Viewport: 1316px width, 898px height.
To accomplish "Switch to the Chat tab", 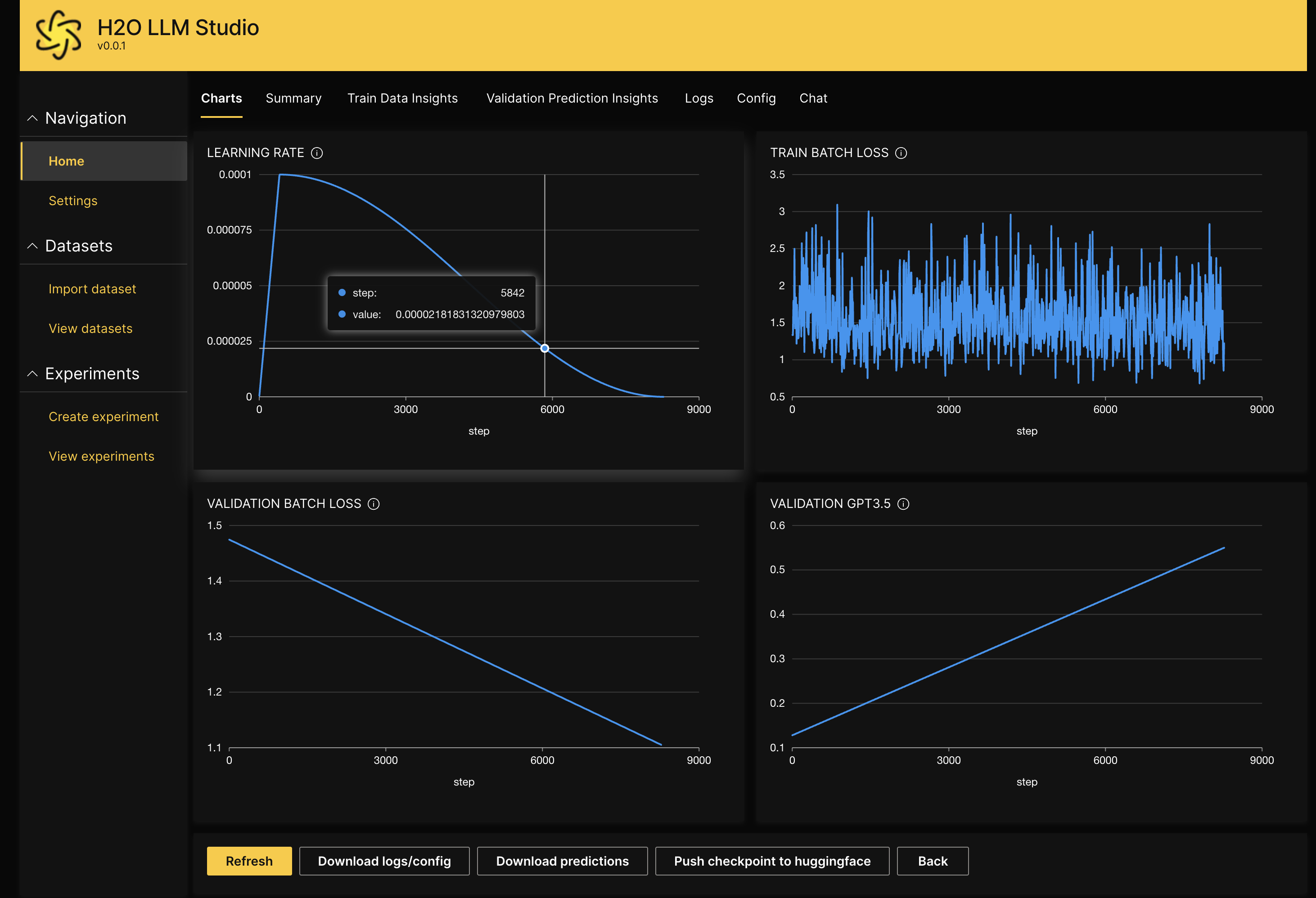I will (x=813, y=98).
